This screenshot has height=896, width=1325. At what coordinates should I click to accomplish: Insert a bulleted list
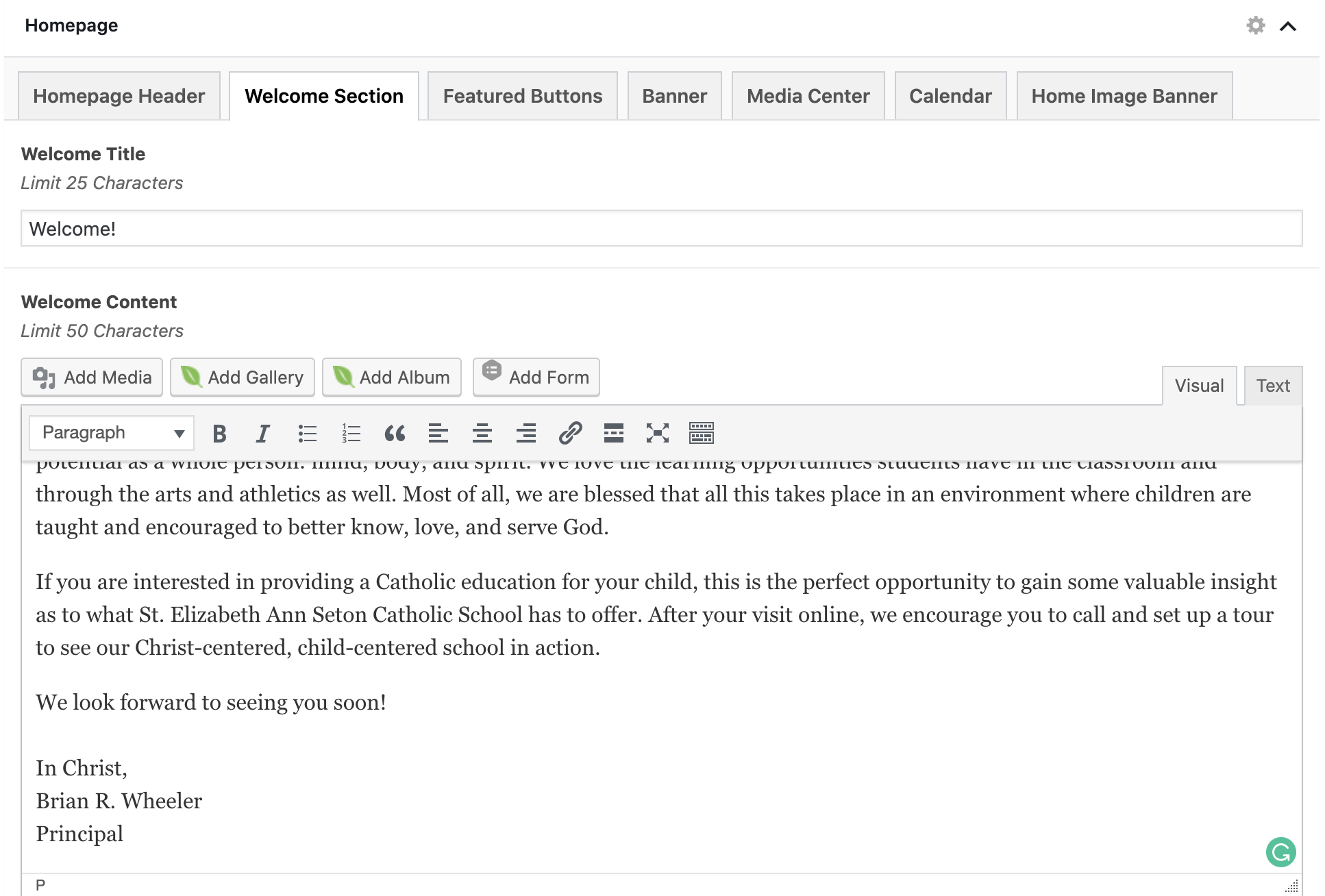tap(307, 433)
